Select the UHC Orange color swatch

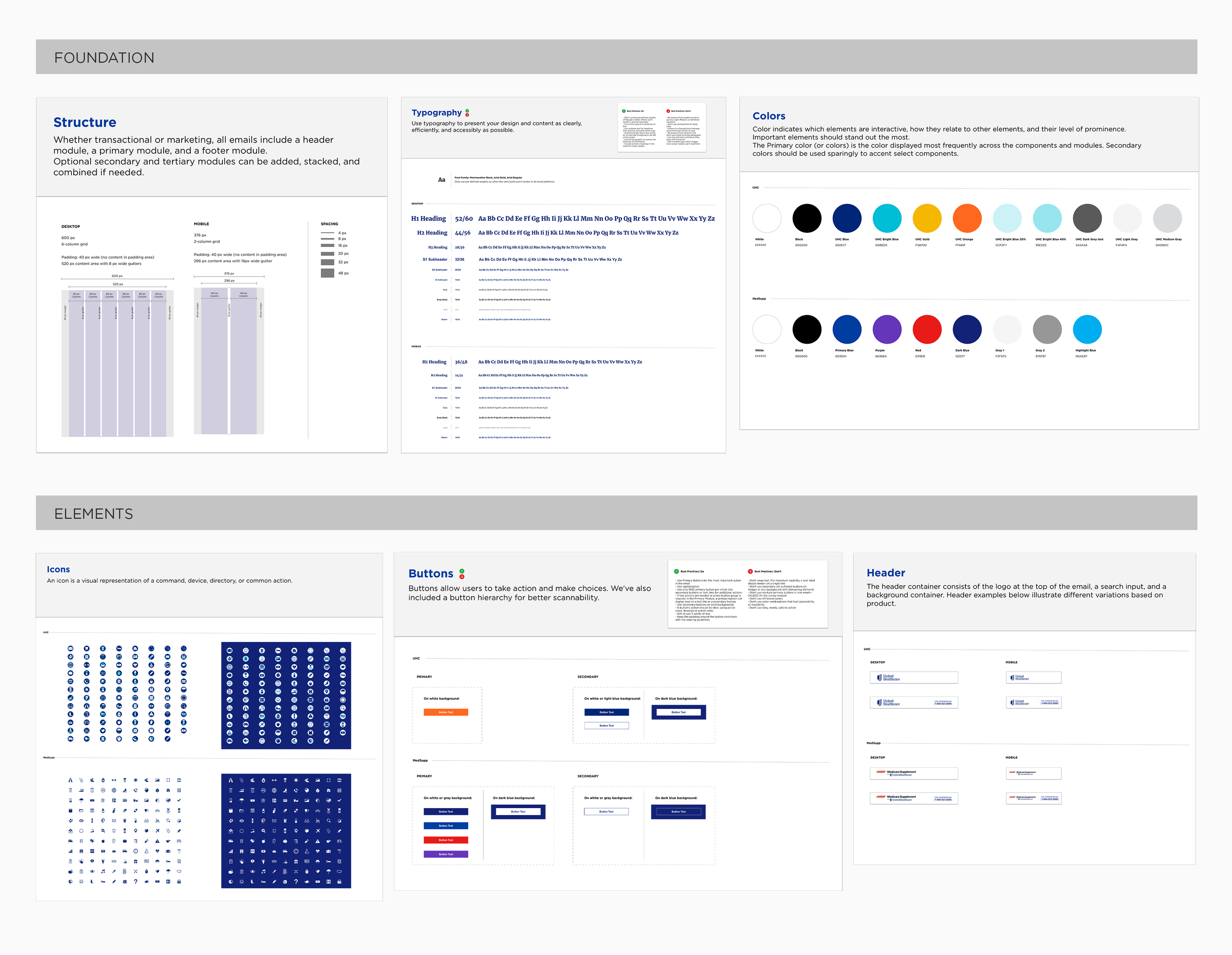click(x=967, y=218)
